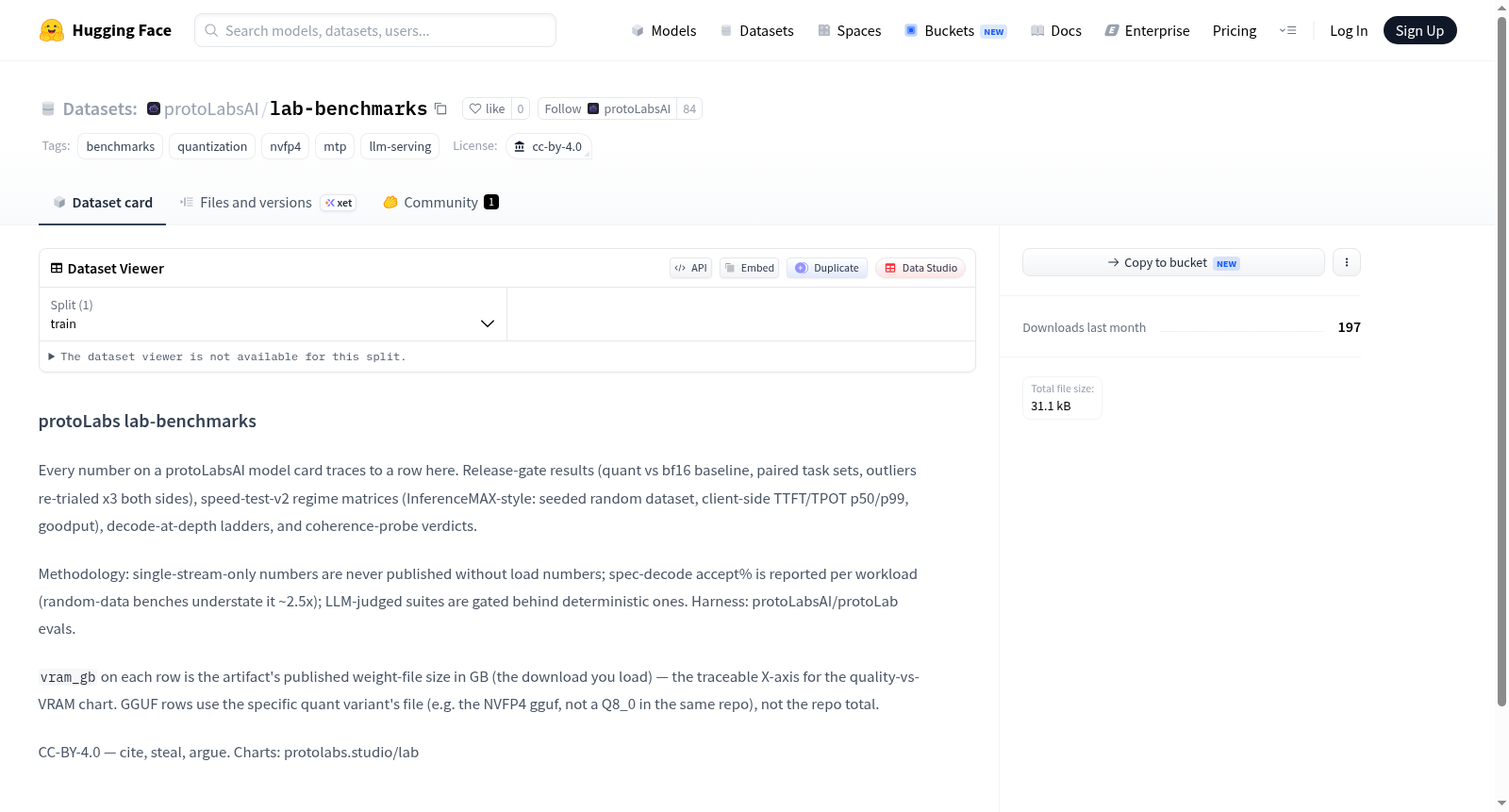The image size is (1509, 812).
Task: Click the vram_gb inline code text
Action: click(68, 677)
